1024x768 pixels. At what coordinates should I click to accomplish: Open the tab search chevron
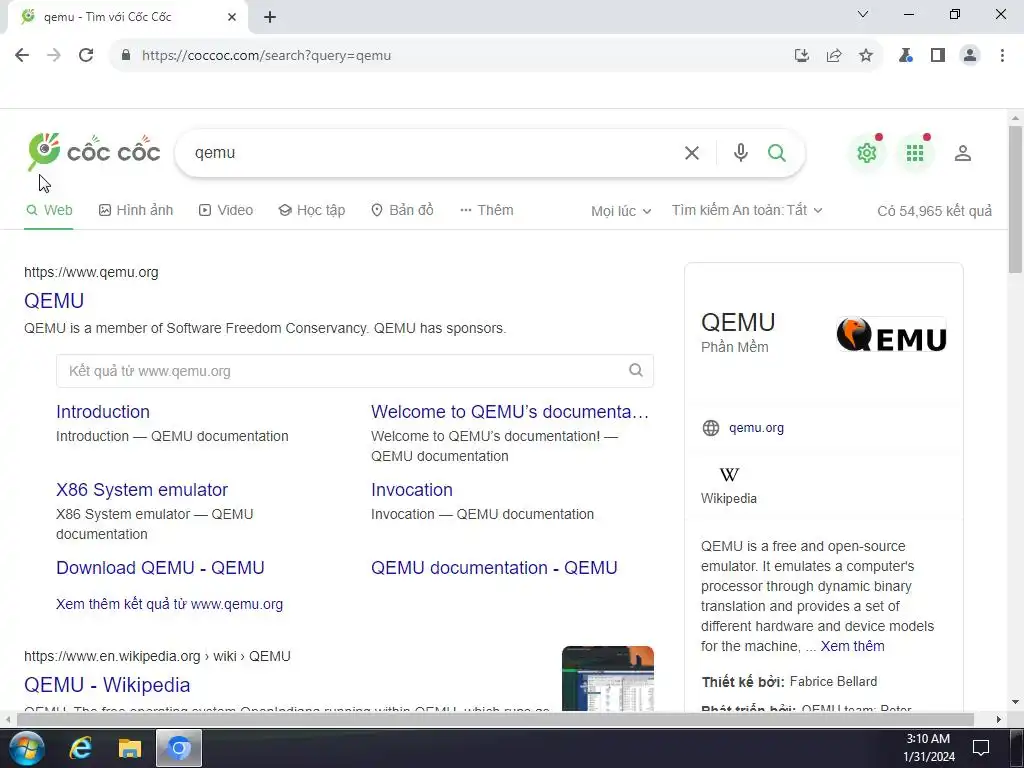(863, 14)
